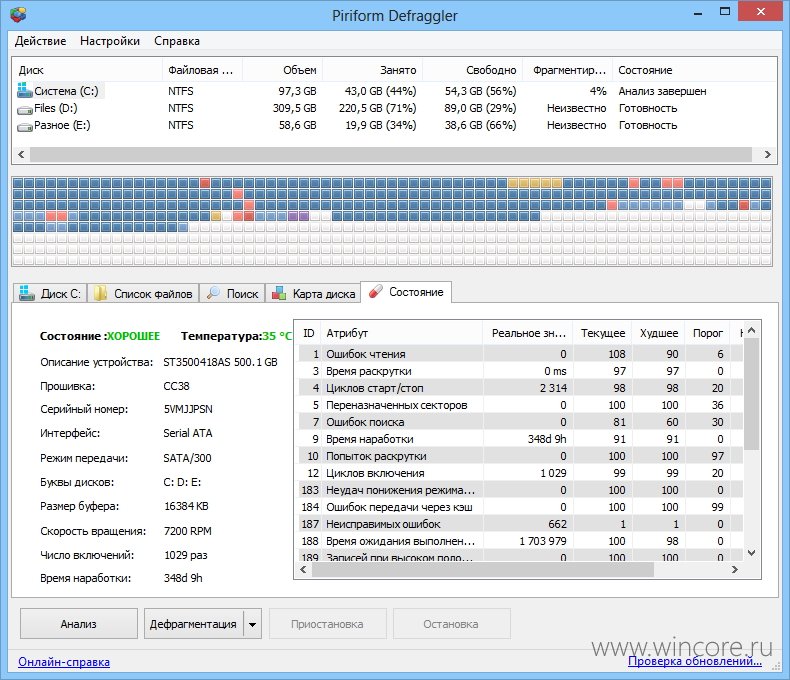
Task: Switch to the Состояние tab
Action: (x=406, y=292)
